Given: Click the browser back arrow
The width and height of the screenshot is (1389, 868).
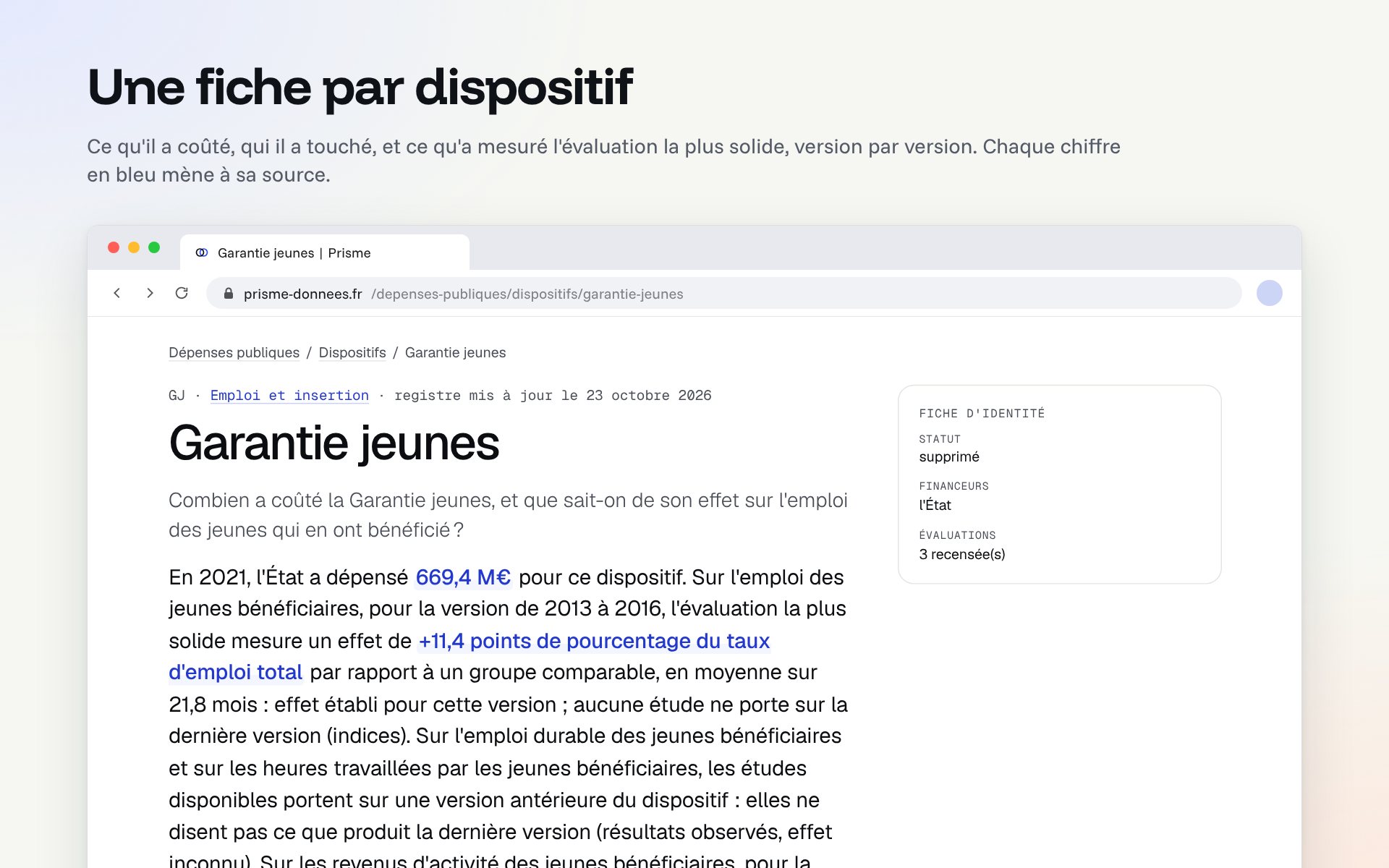Looking at the screenshot, I should tap(117, 293).
